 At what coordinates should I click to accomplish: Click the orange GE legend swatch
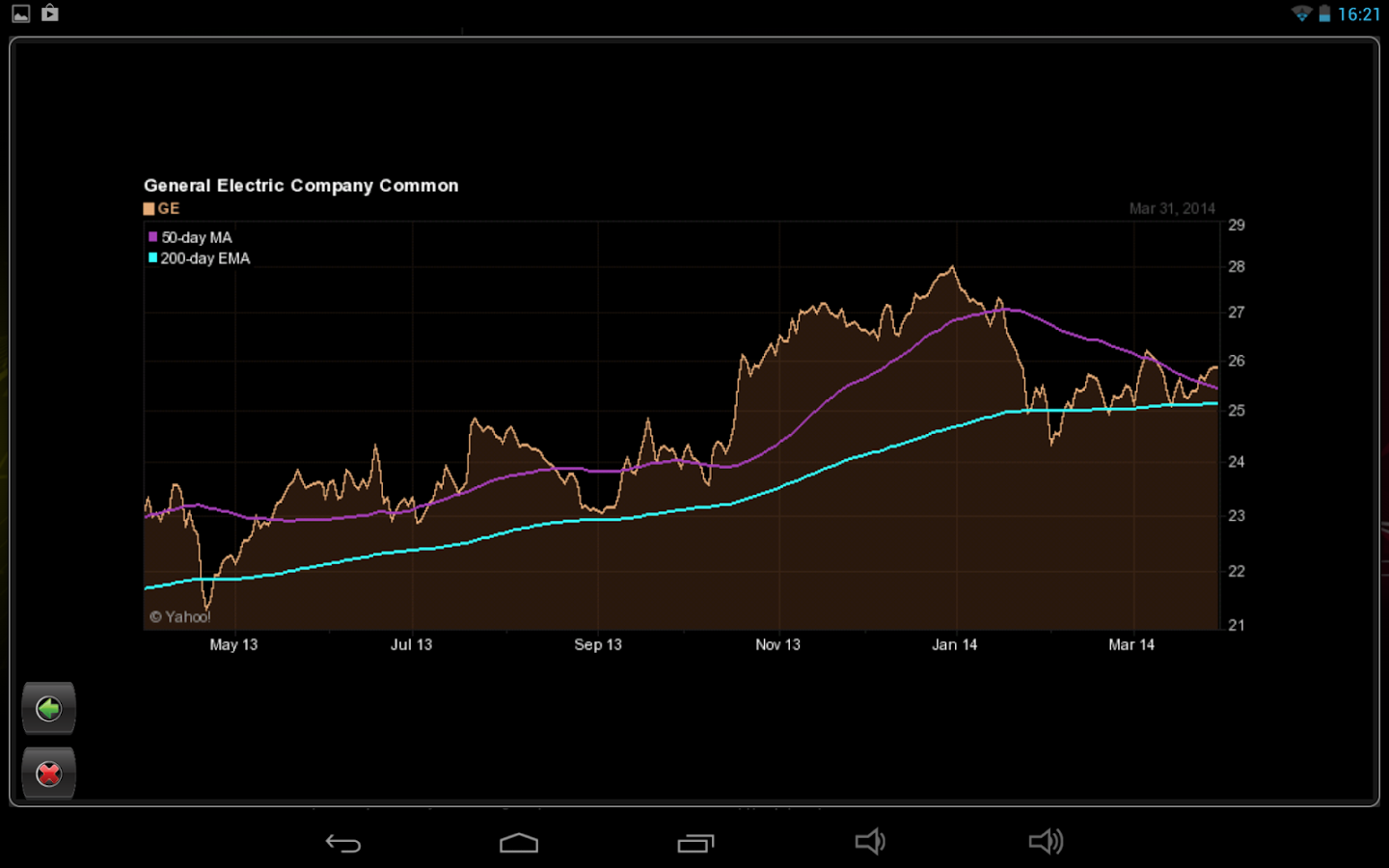pos(150,208)
